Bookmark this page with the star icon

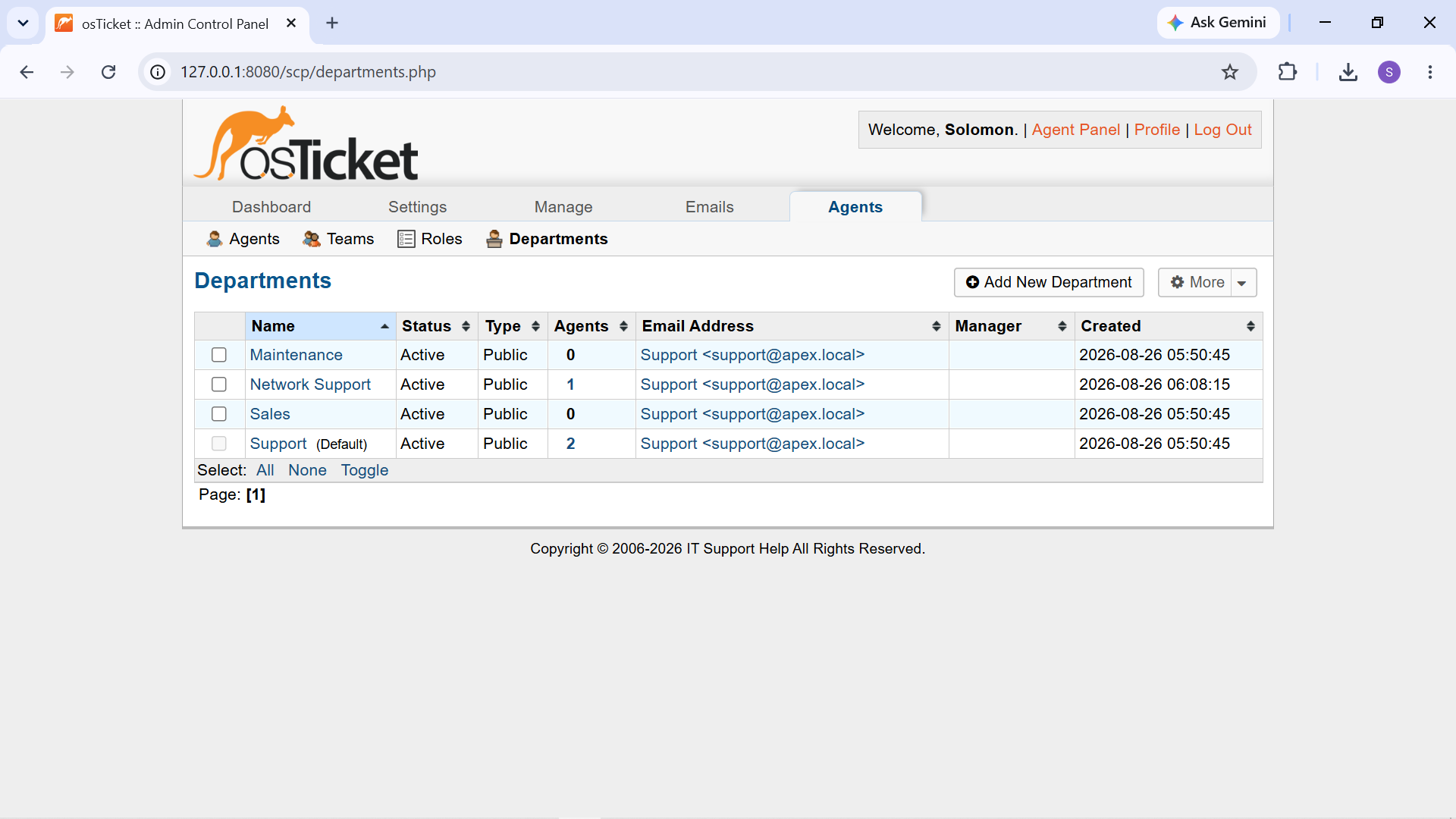coord(1230,72)
